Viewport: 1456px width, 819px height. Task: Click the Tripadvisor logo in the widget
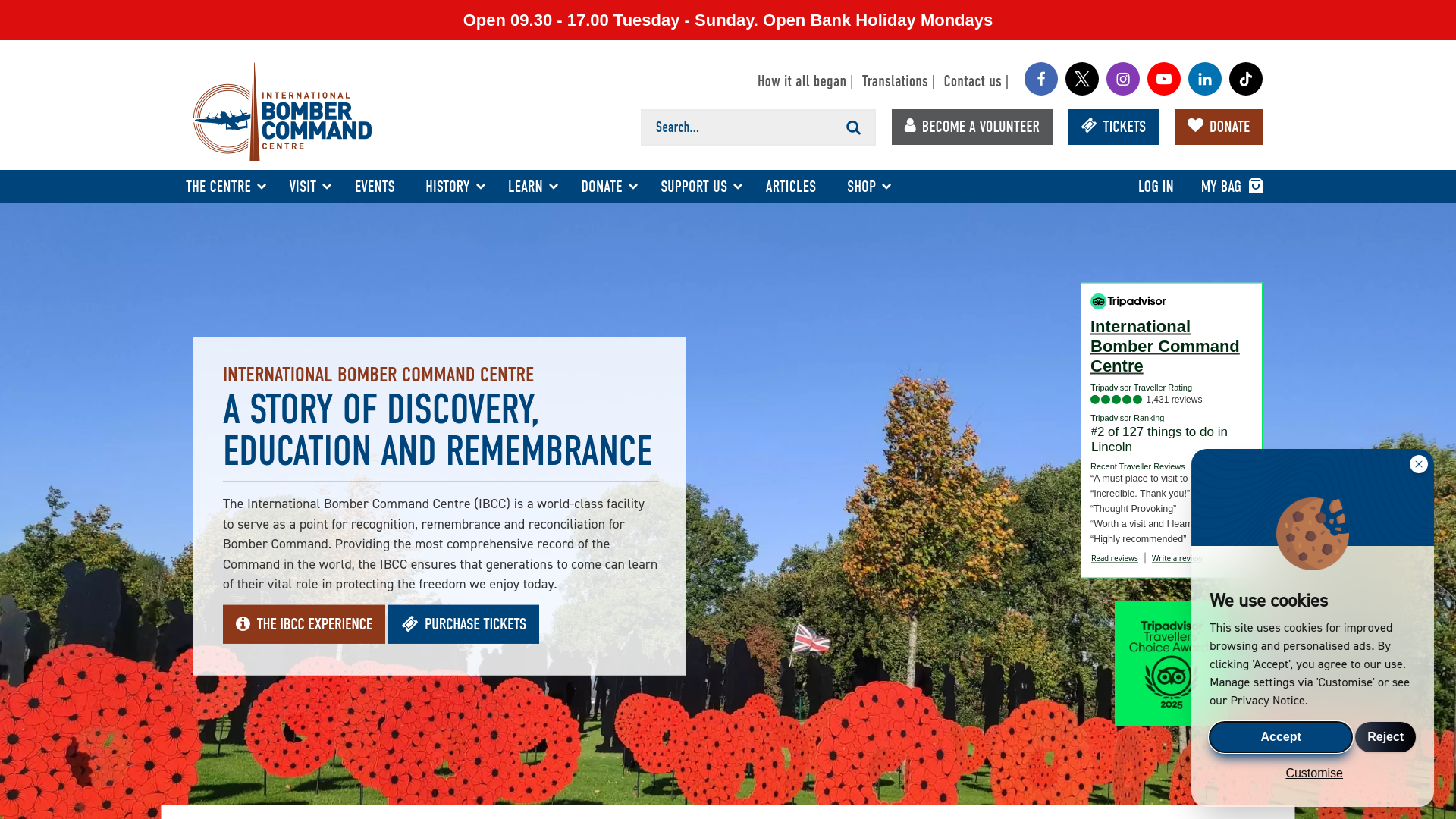1128,301
